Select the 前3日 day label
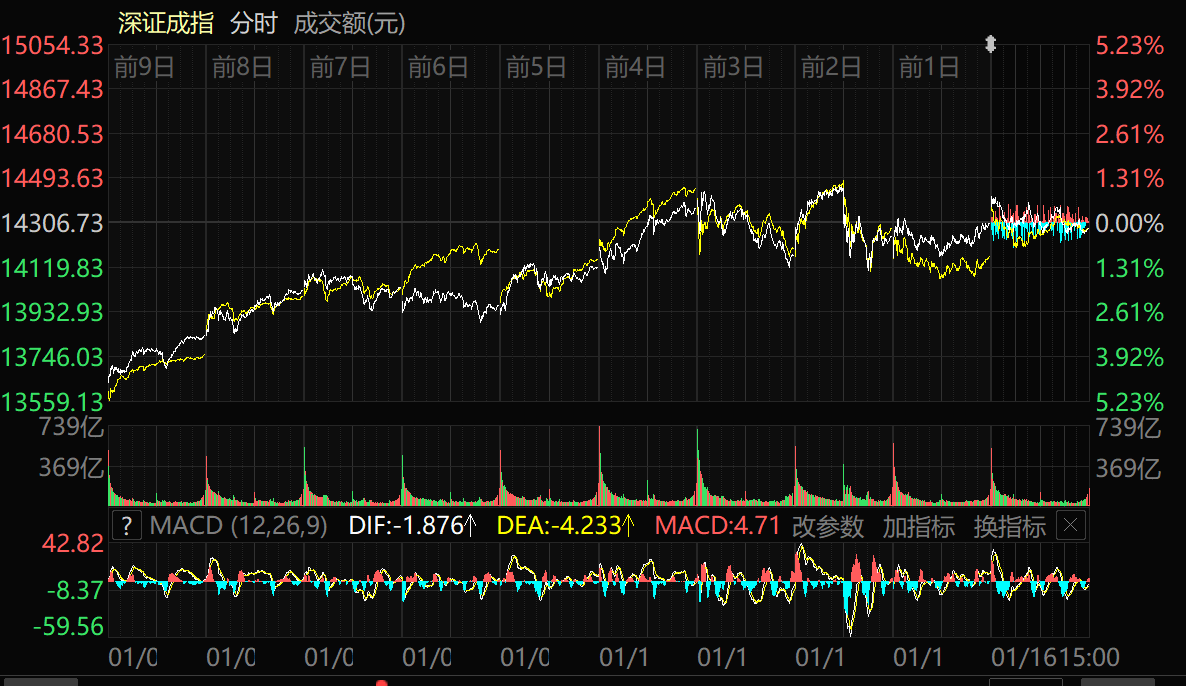Image resolution: width=1186 pixels, height=686 pixels. click(x=733, y=67)
